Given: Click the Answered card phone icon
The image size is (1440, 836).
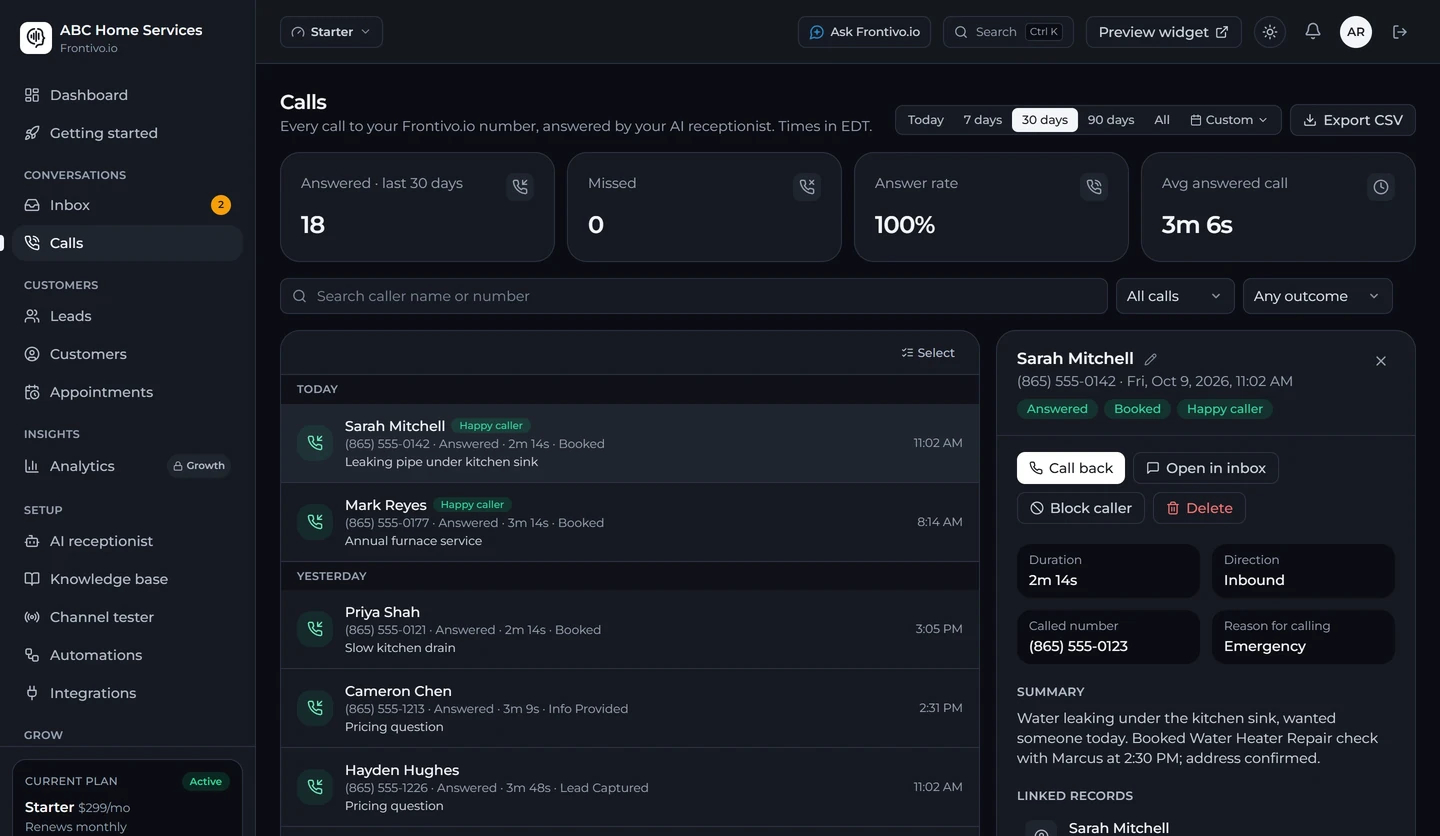Looking at the screenshot, I should [520, 186].
